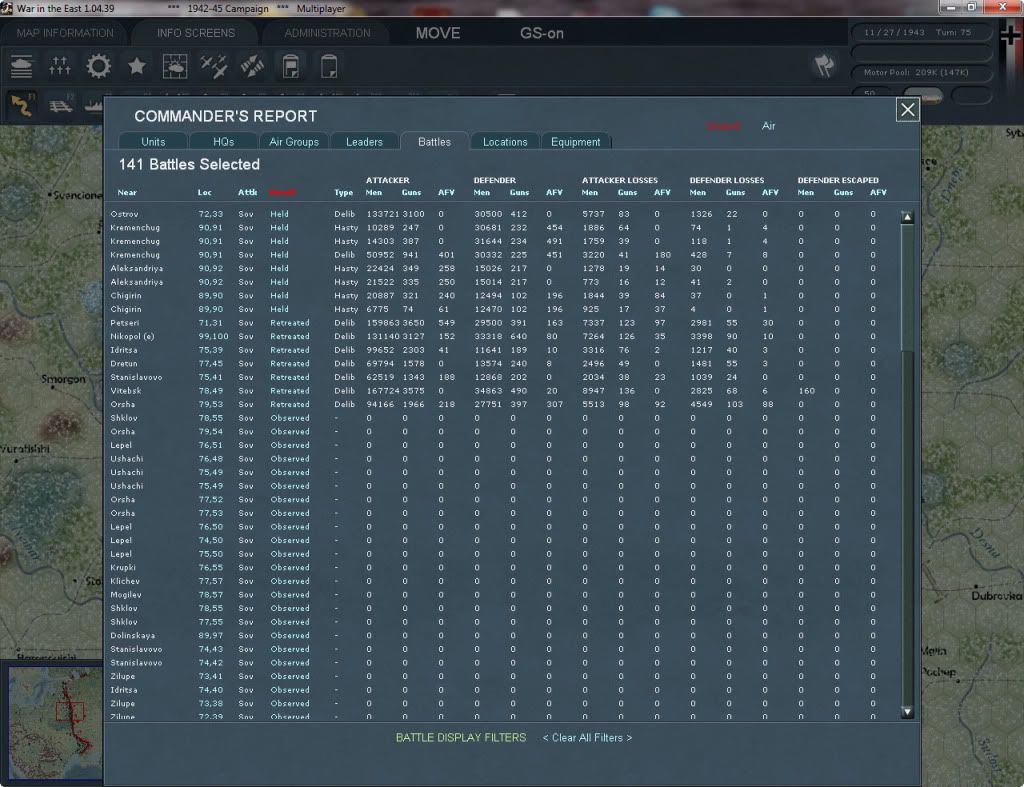Image resolution: width=1024 pixels, height=787 pixels.
Task: Sort battles by the Loc column header
Action: pos(204,193)
